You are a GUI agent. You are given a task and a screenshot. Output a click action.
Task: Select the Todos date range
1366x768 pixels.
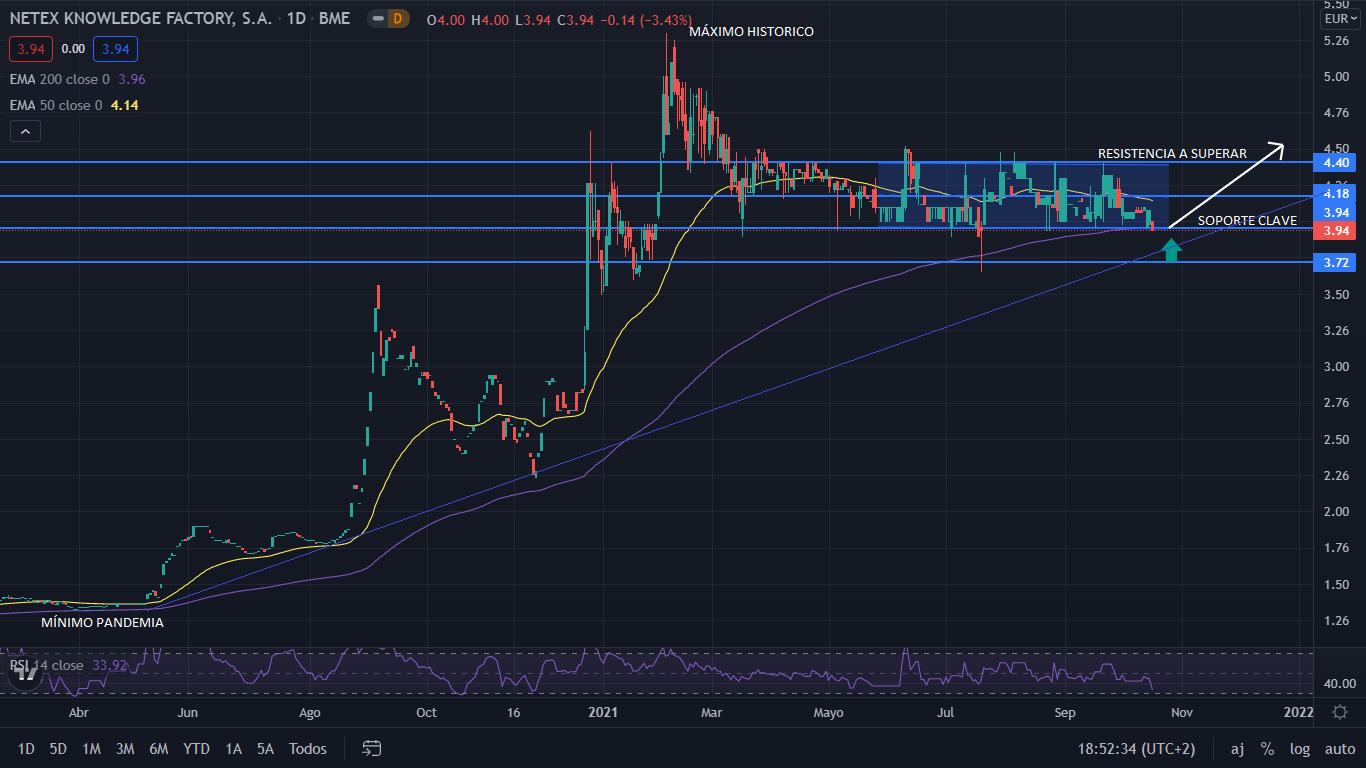308,748
